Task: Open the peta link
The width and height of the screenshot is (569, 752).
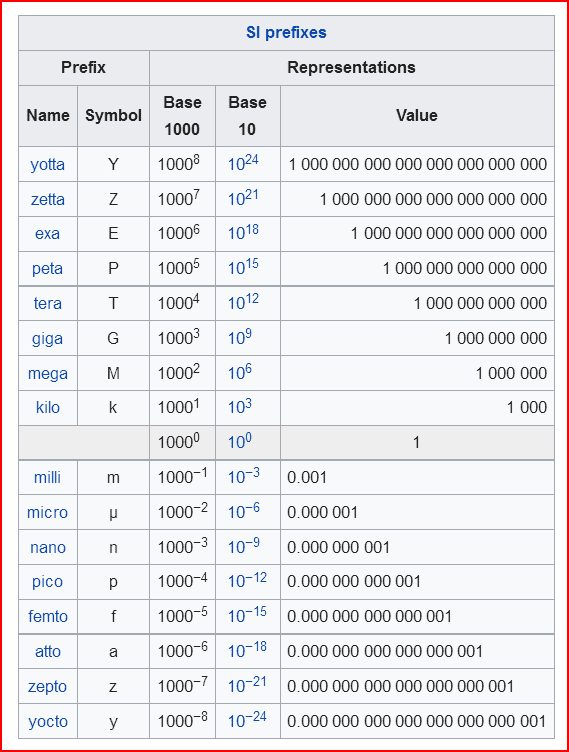Action: point(47,269)
